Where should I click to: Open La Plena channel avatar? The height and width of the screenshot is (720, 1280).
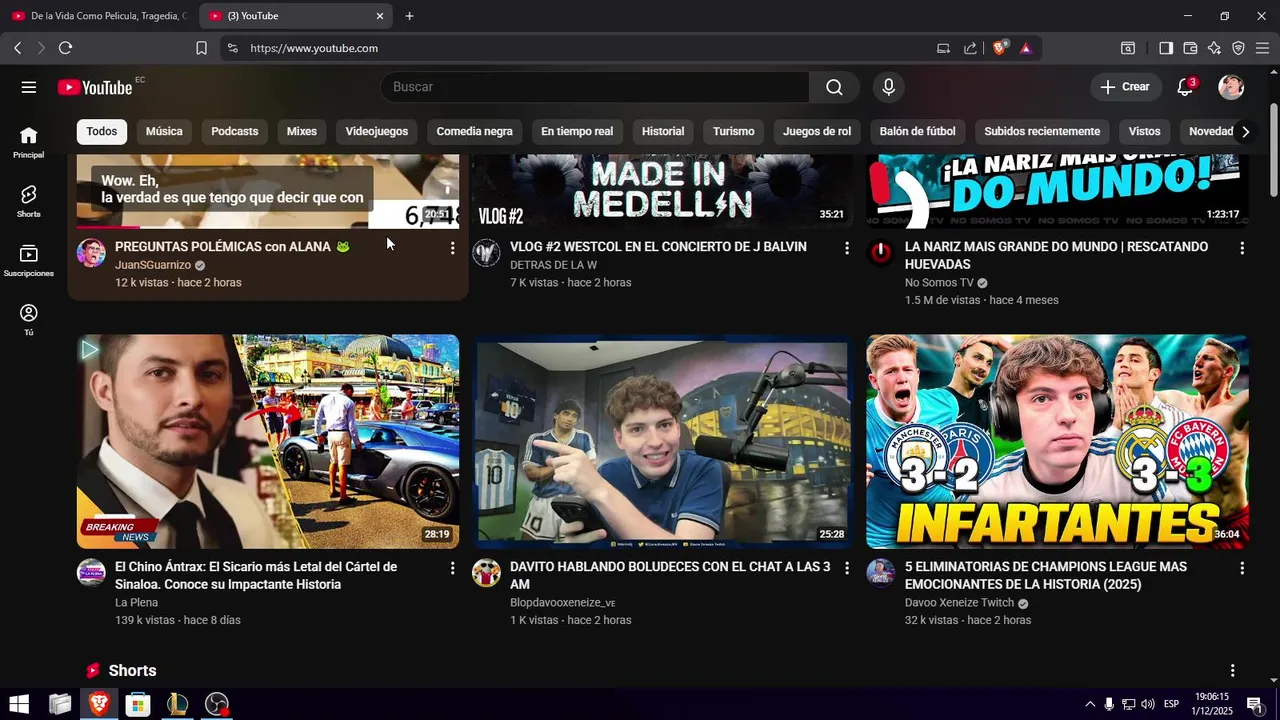[91, 573]
